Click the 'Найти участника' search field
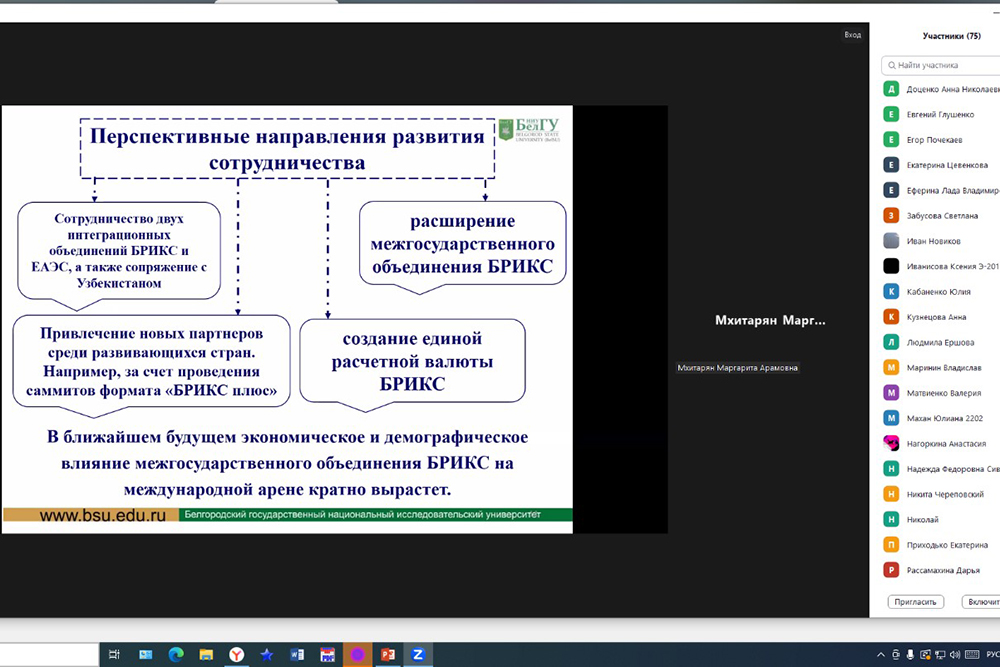 click(x=945, y=65)
